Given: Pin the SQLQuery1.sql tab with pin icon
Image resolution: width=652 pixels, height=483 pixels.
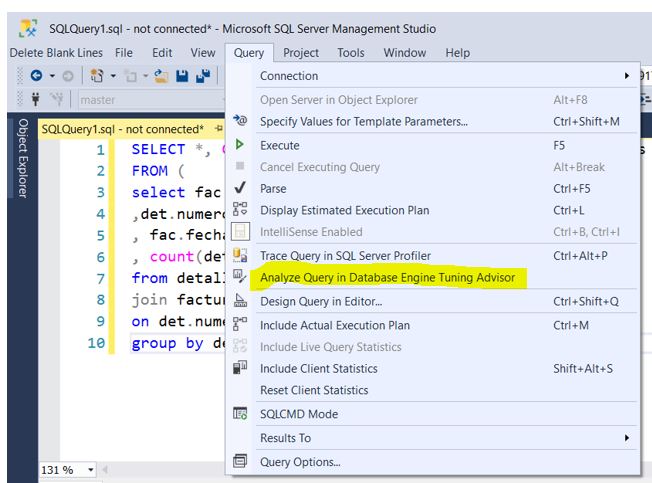Looking at the screenshot, I should [x=218, y=129].
